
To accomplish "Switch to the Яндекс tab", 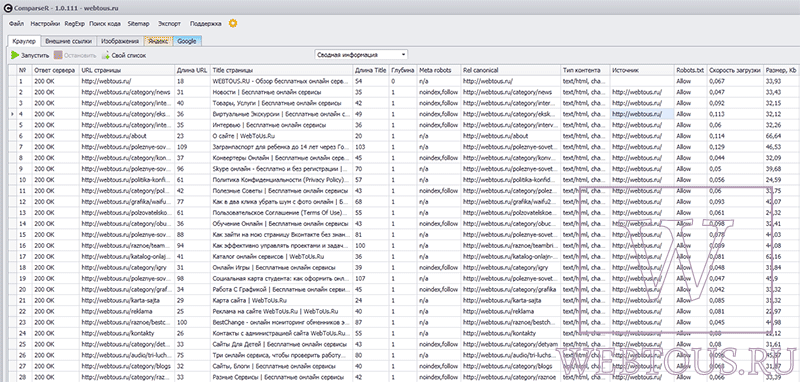I will 158,41.
